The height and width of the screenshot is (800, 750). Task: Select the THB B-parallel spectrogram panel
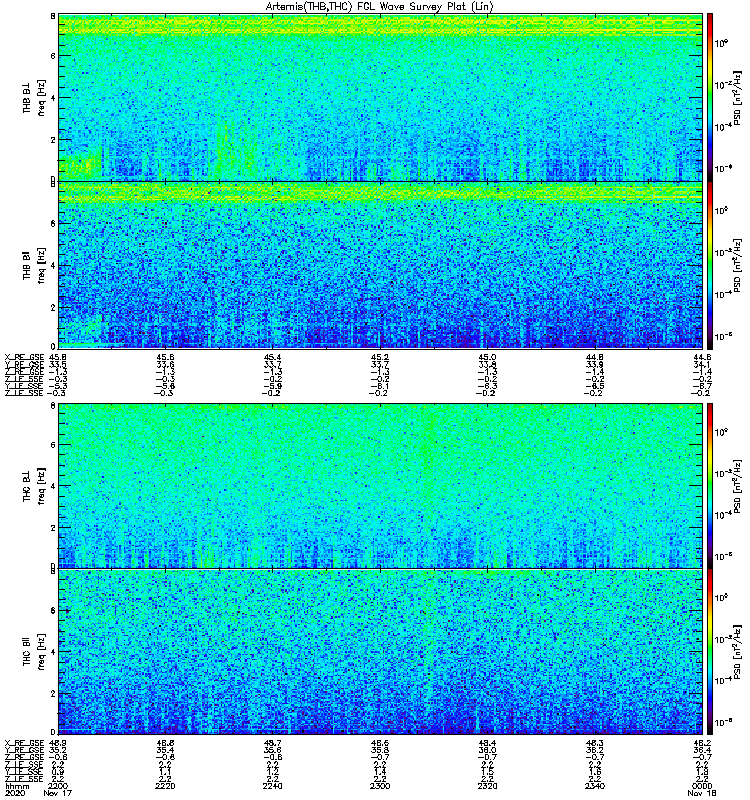381,265
